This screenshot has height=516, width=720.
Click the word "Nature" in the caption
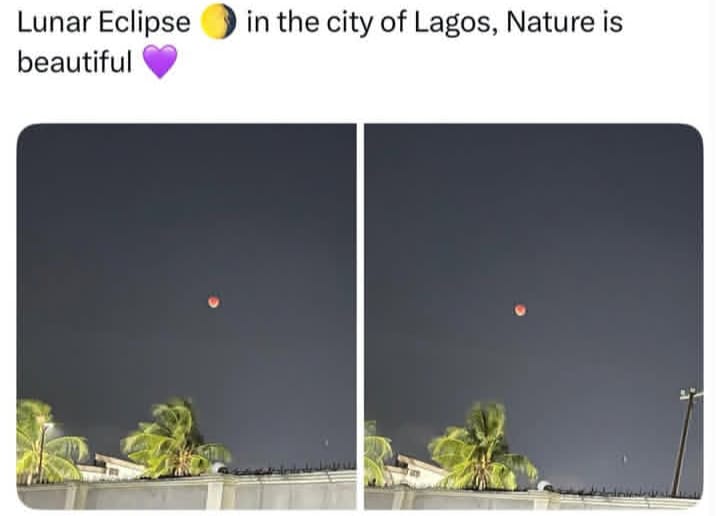[x=551, y=24]
